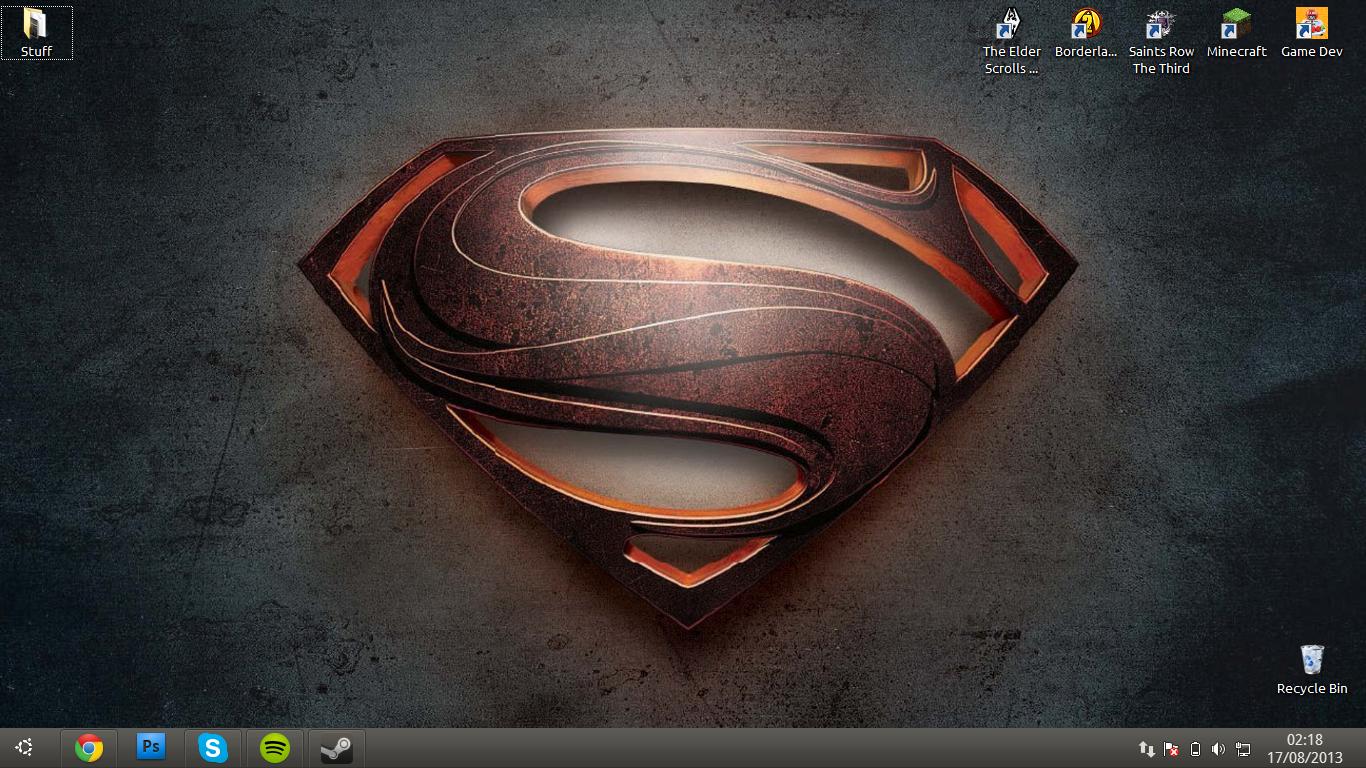Open the wired network tray icon
This screenshot has height=768, width=1366.
coord(1243,749)
